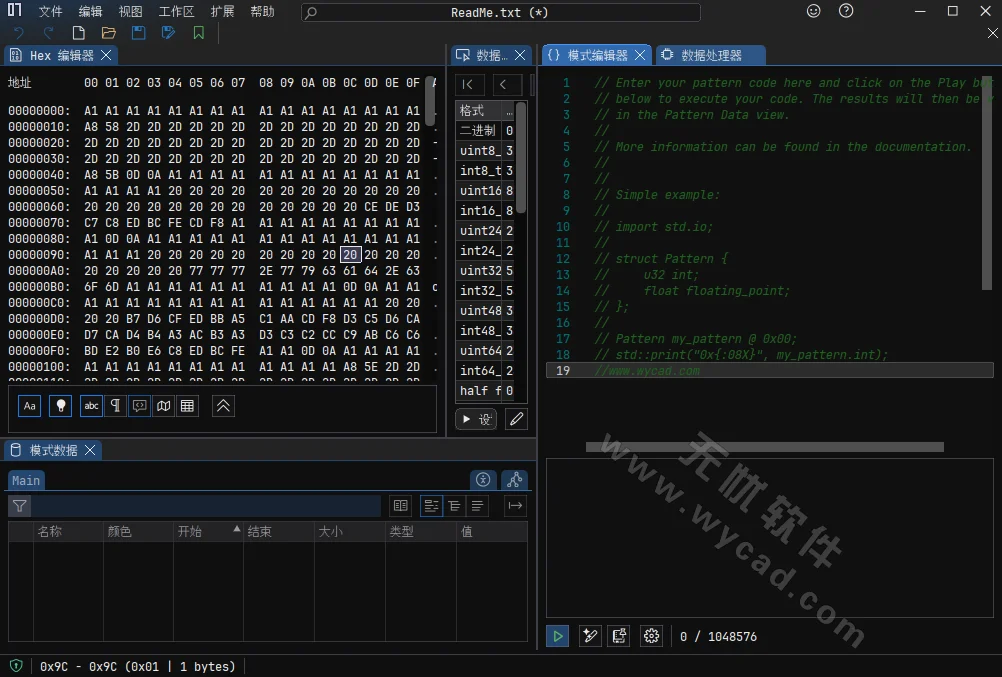The image size is (1002, 677).
Task: Run the pattern with the green play button
Action: coord(557,636)
